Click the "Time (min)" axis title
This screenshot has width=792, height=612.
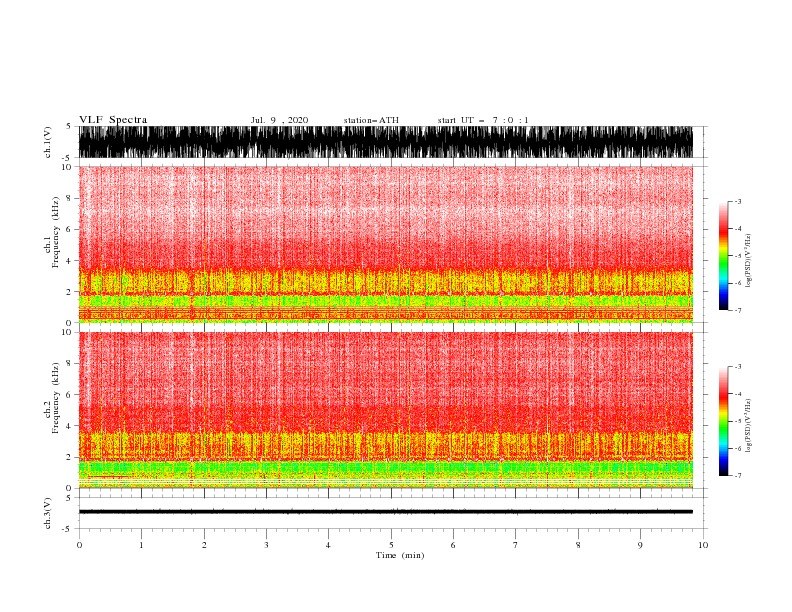pyautogui.click(x=400, y=555)
